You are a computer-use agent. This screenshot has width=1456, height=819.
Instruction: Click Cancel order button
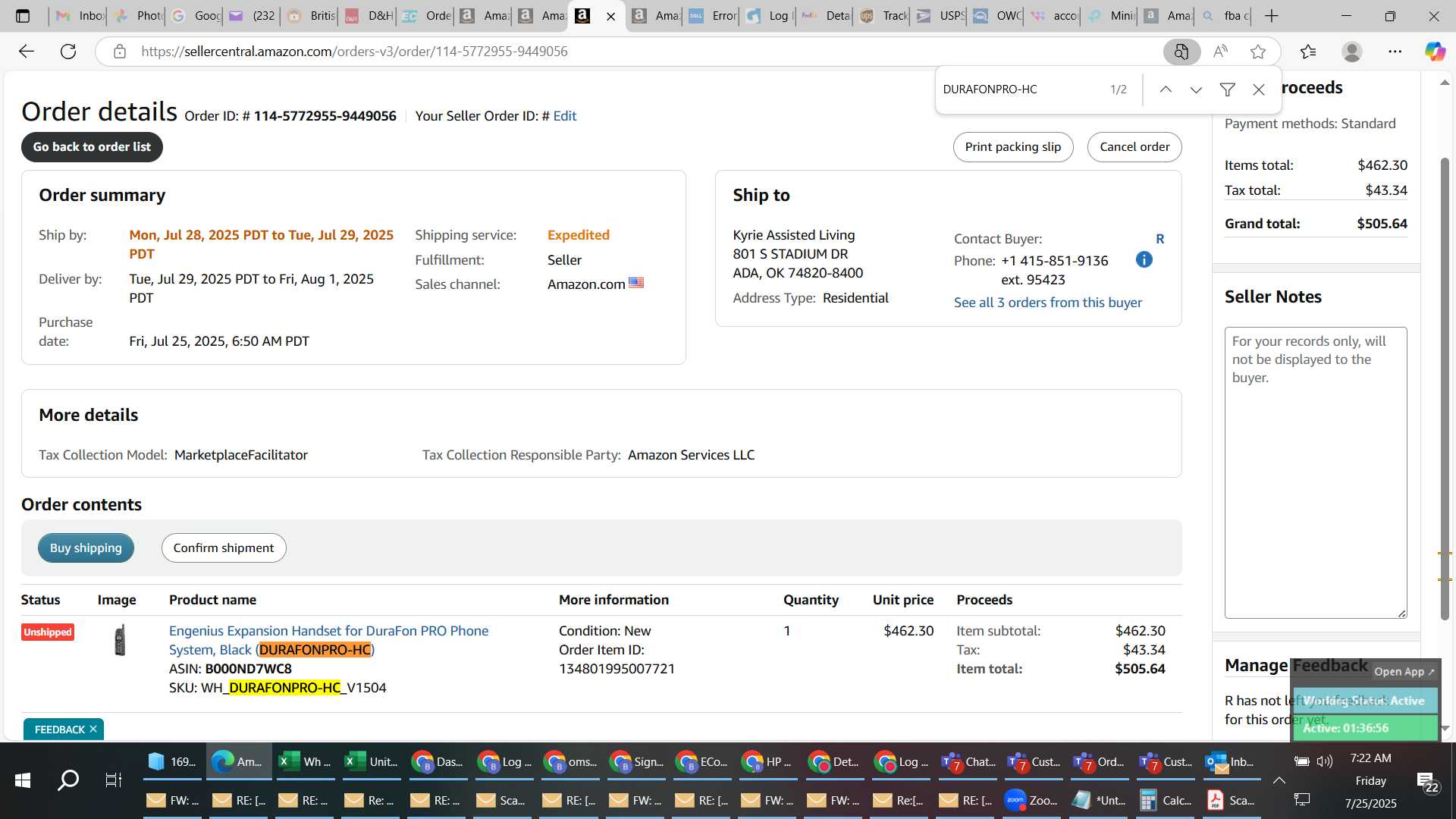pos(1134,147)
